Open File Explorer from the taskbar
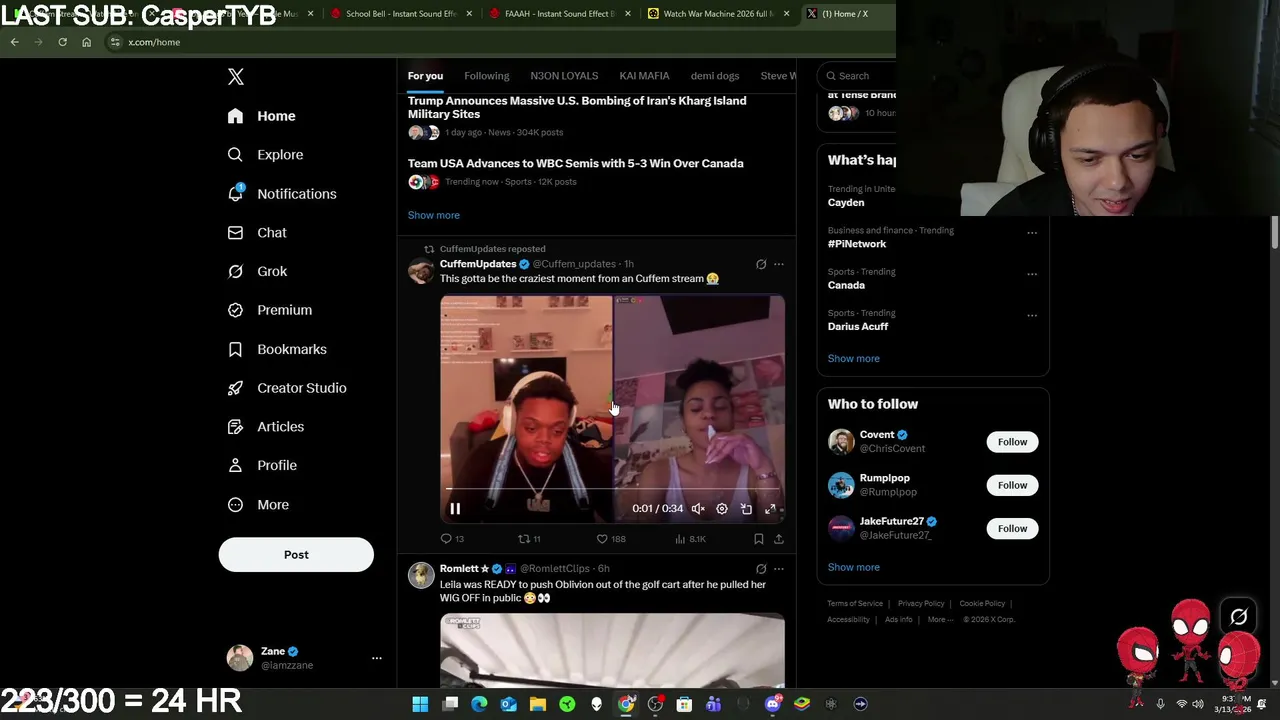 538,704
